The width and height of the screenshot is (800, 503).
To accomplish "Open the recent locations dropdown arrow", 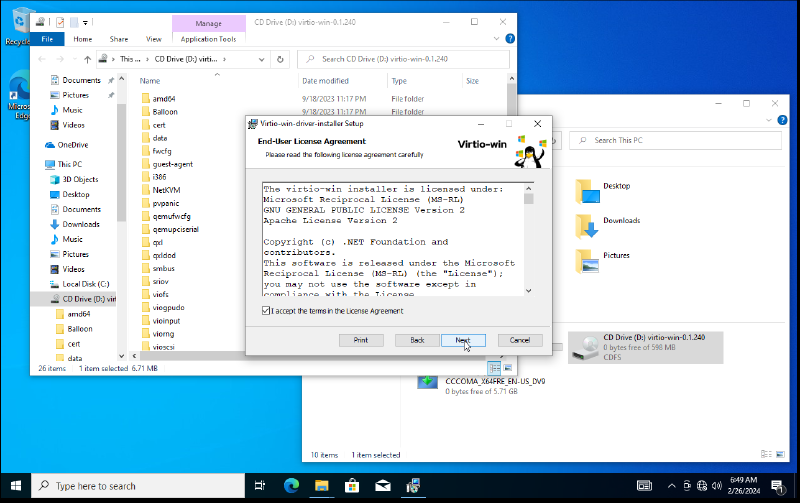I will click(74, 60).
